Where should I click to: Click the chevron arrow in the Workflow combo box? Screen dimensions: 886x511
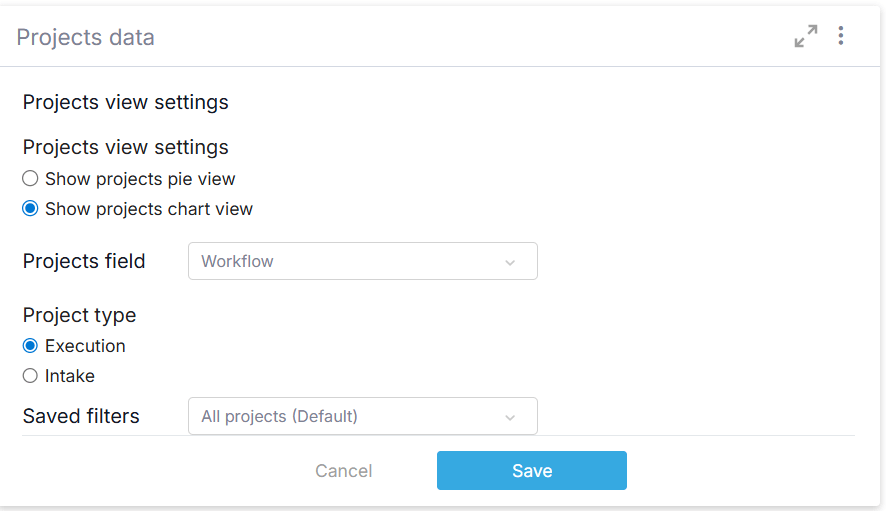coord(510,262)
